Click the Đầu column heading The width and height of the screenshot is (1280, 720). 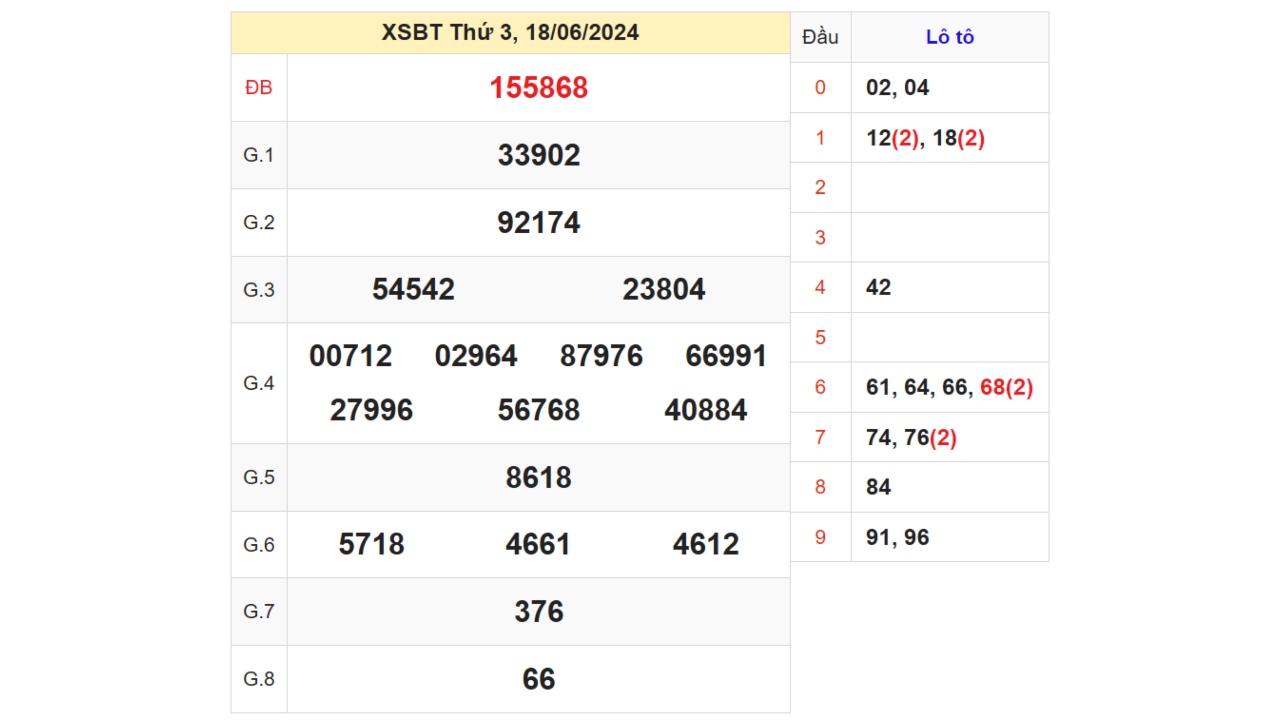tap(820, 37)
